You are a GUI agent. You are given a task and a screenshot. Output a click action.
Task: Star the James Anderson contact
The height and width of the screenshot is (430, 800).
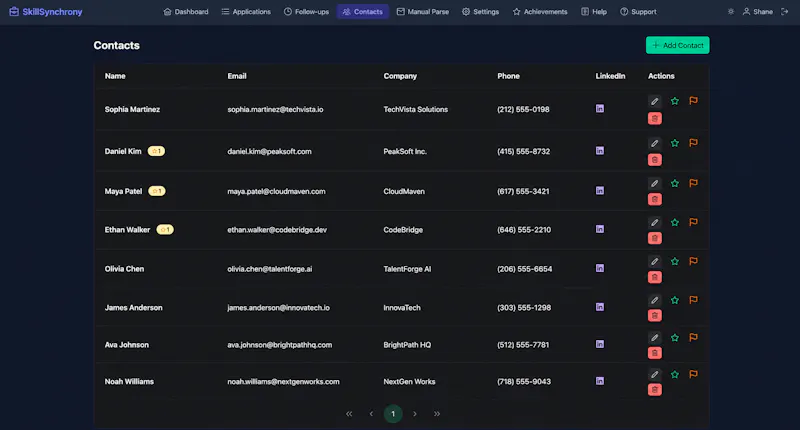pos(674,300)
